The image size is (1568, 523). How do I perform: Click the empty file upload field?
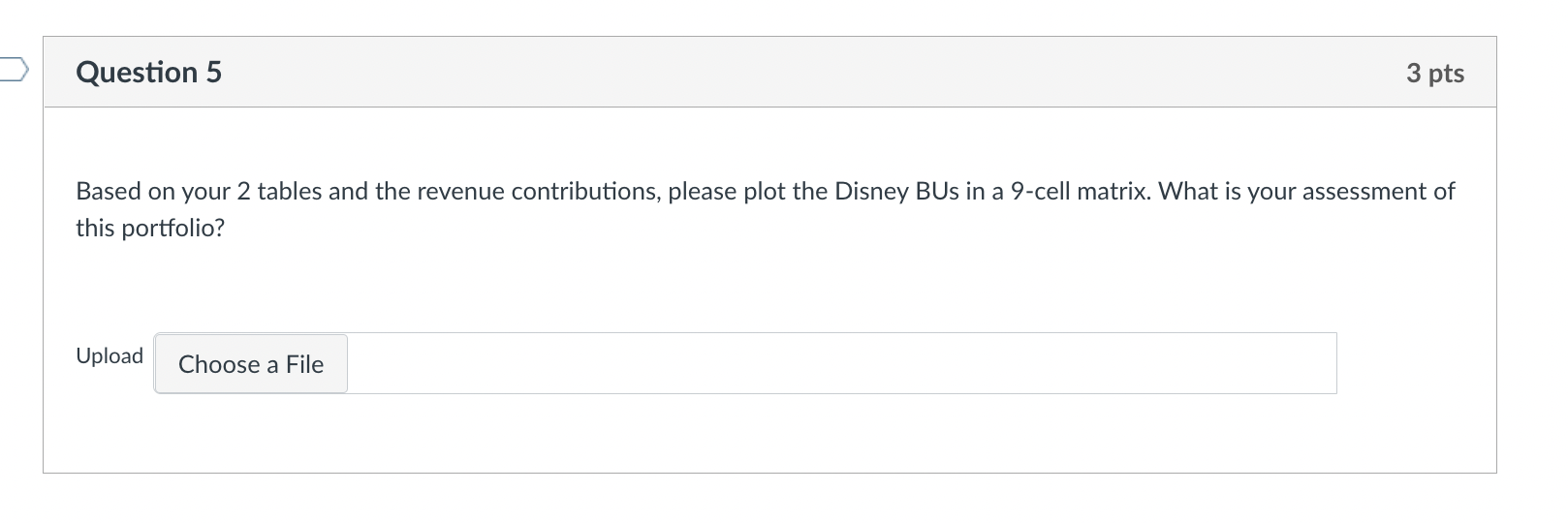point(841,364)
